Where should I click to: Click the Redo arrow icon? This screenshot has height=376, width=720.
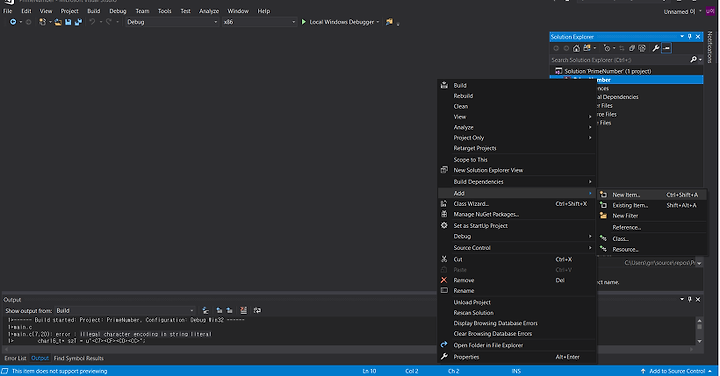109,22
